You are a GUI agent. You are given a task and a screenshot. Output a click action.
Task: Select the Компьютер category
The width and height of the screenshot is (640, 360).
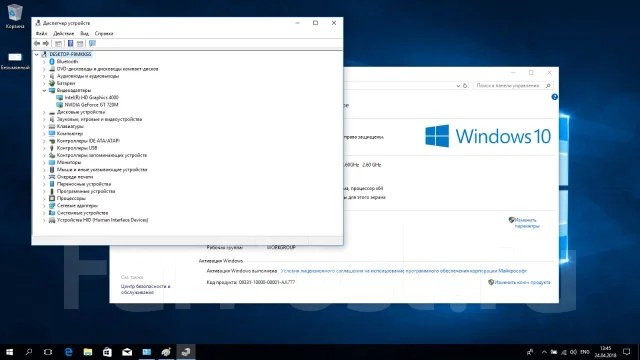point(70,134)
